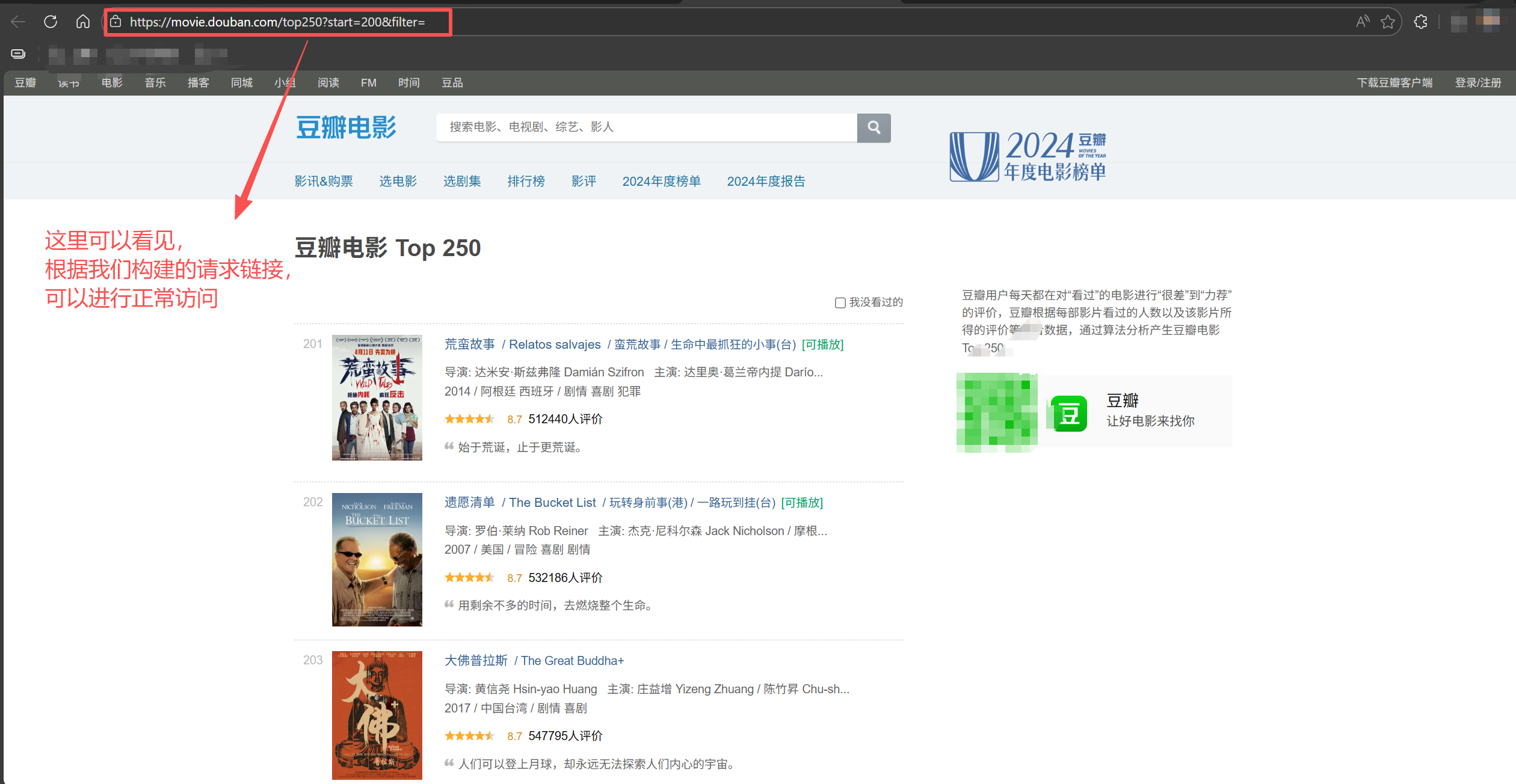This screenshot has width=1516, height=784.
Task: Click the rank number 201
Action: 313,344
